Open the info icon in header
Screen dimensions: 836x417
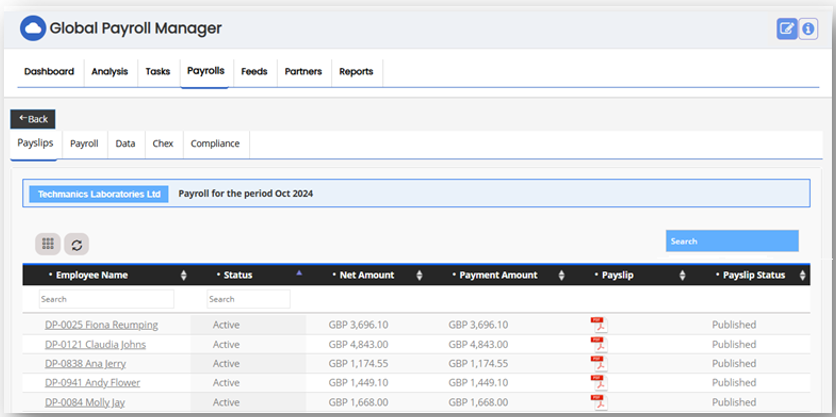pos(808,29)
